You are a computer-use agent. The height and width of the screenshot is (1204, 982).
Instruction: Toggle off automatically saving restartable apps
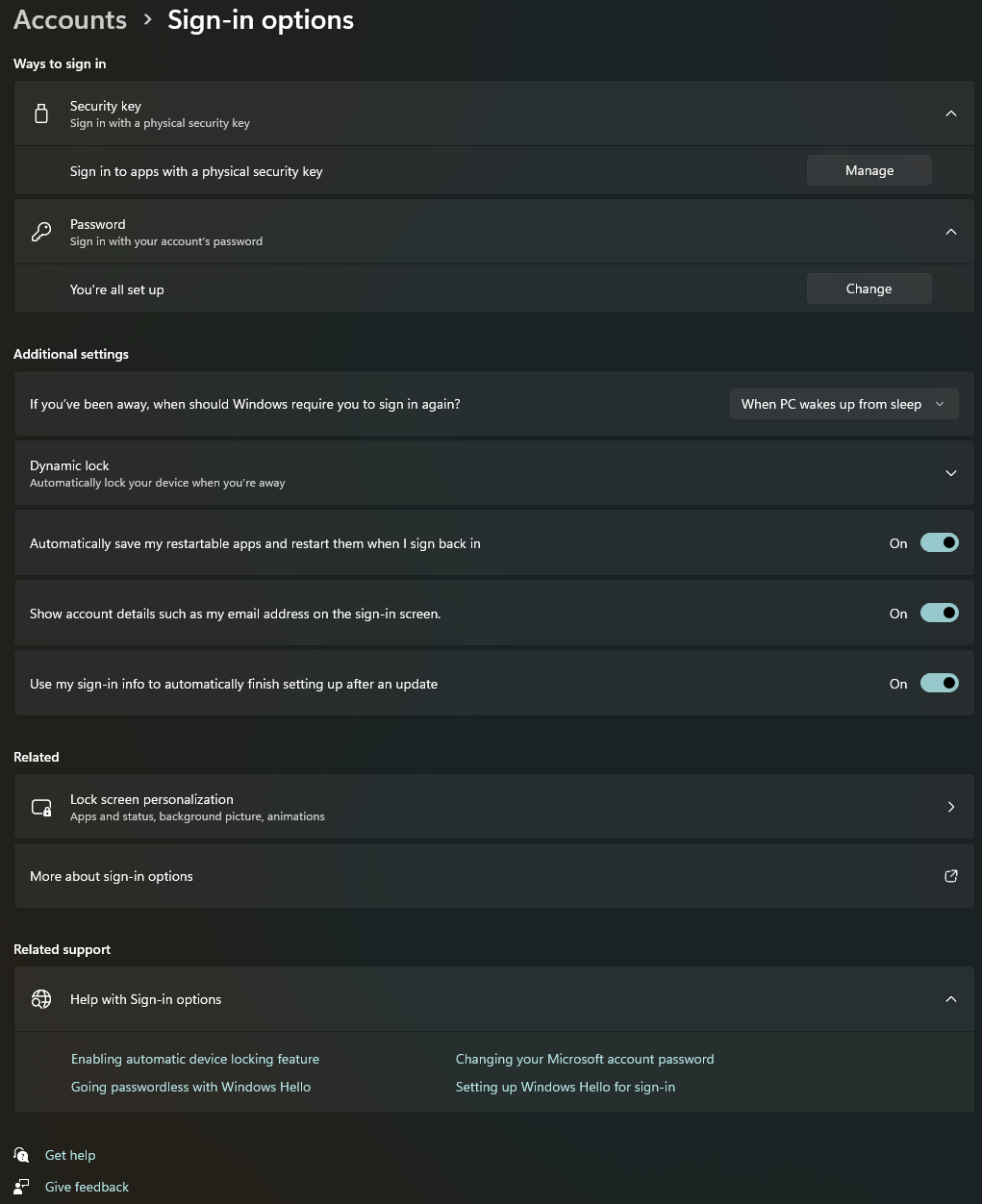939,543
